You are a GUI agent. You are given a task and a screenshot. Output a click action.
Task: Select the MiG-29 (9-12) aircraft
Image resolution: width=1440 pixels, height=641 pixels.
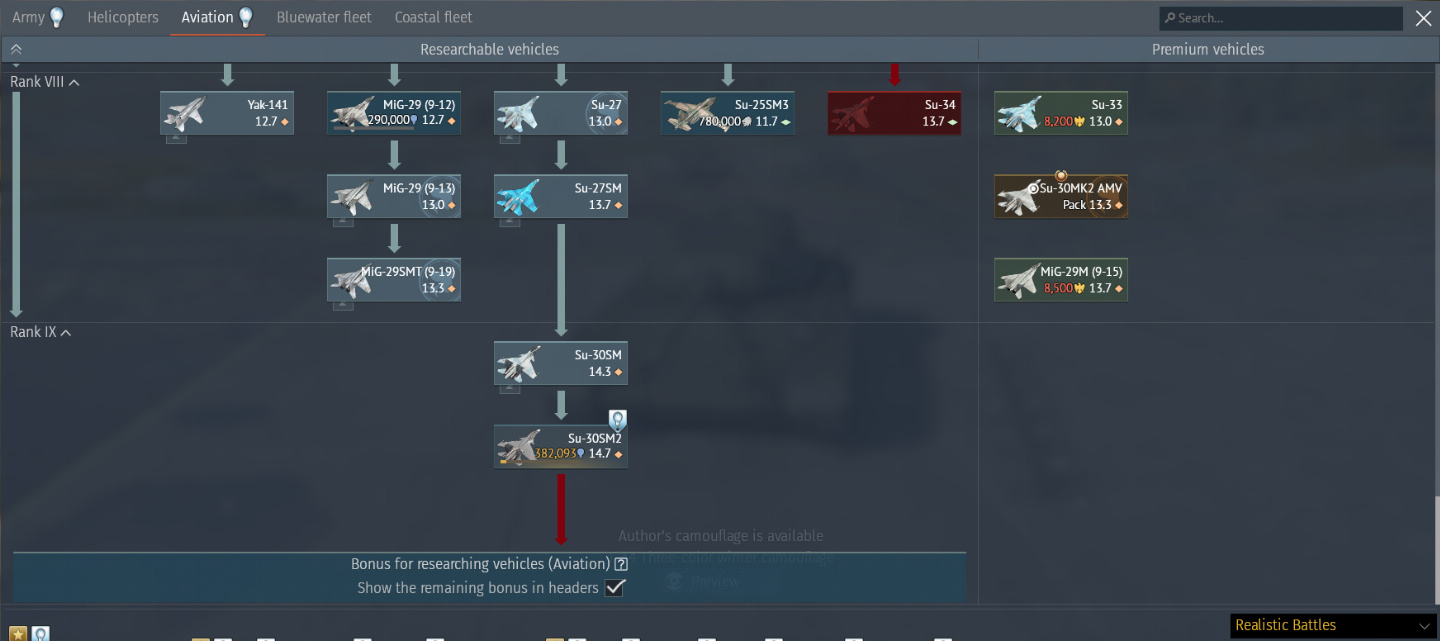394,113
